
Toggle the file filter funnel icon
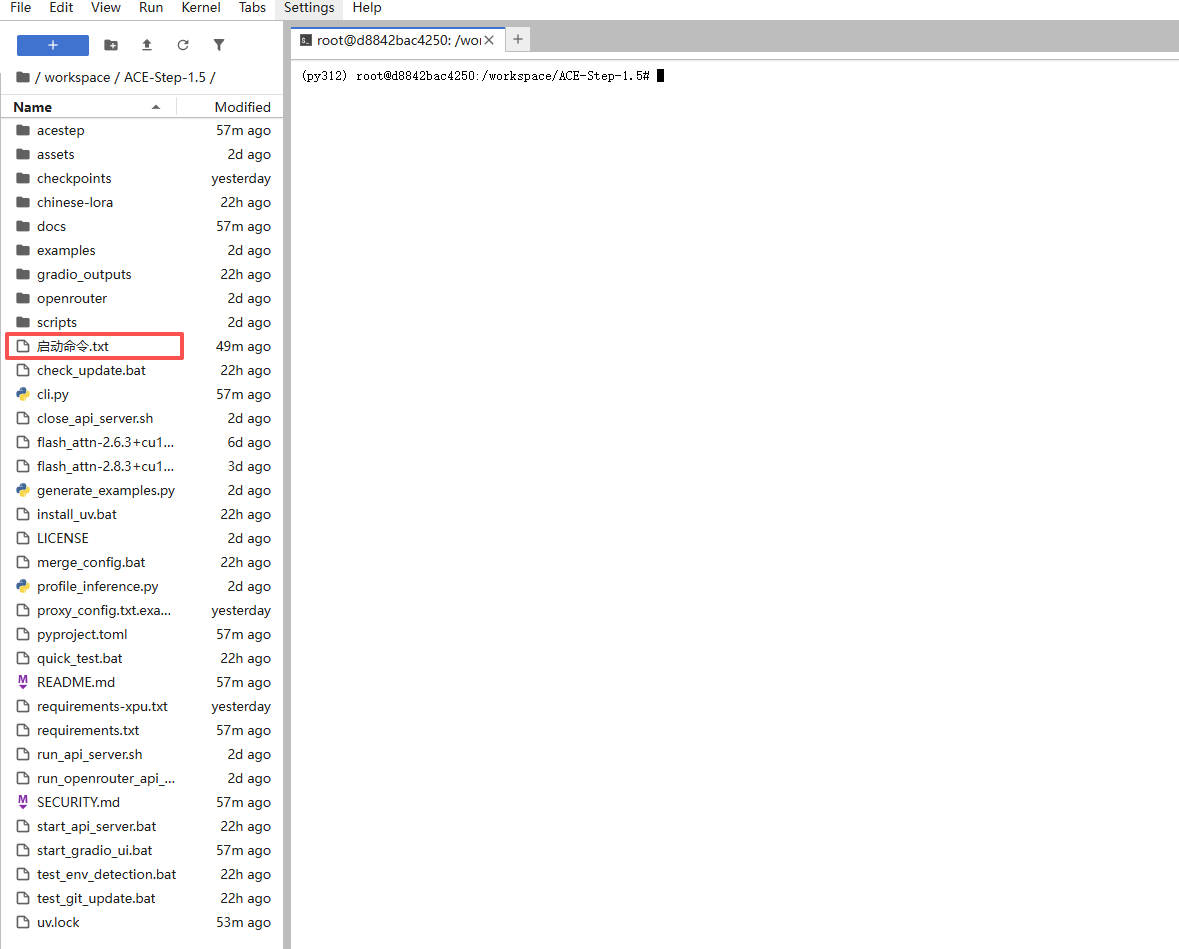[x=219, y=45]
